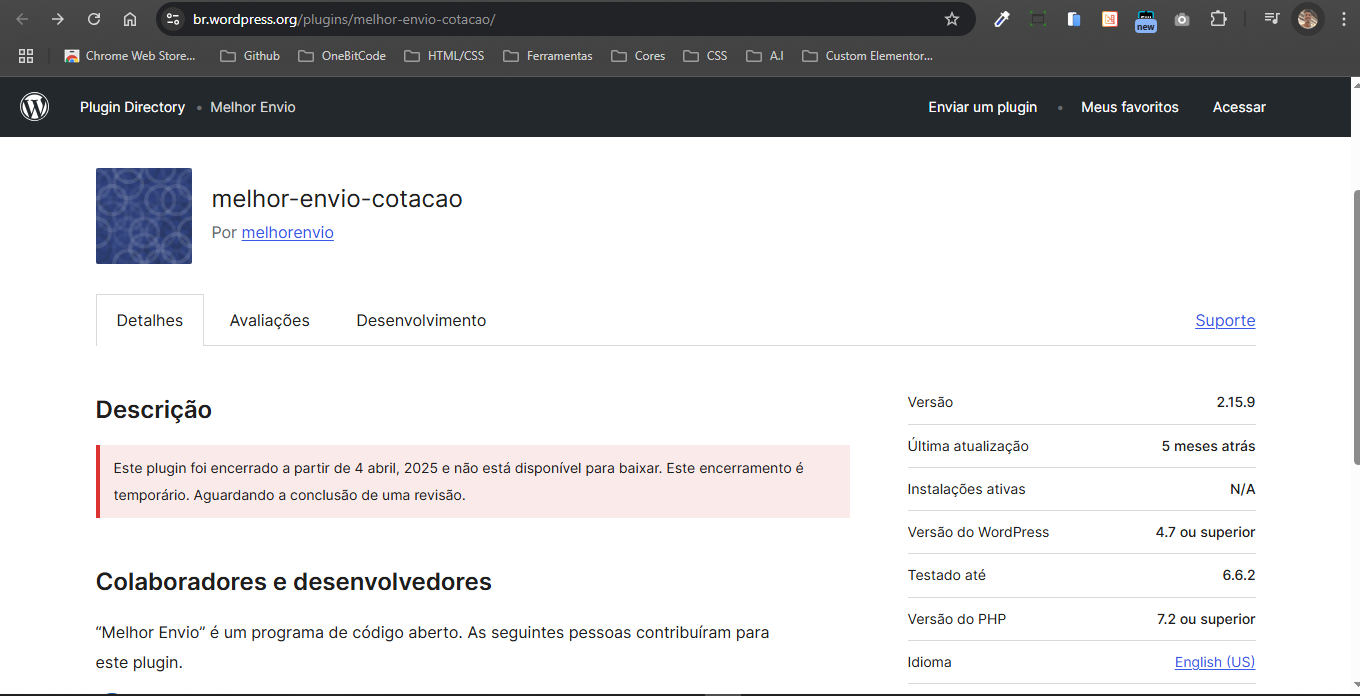This screenshot has width=1360, height=696.
Task: Open the browser home page
Action: pos(130,19)
